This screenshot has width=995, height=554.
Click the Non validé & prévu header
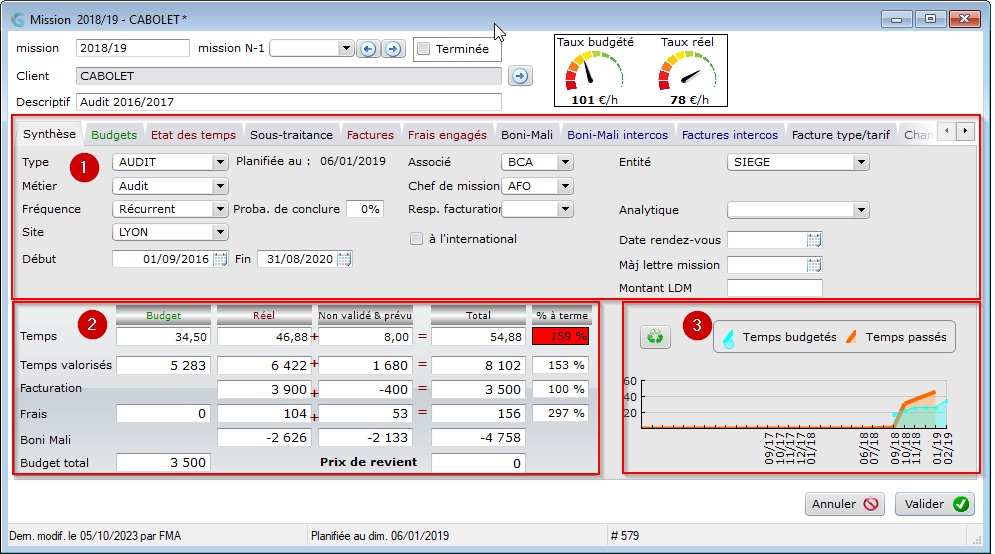(x=365, y=315)
